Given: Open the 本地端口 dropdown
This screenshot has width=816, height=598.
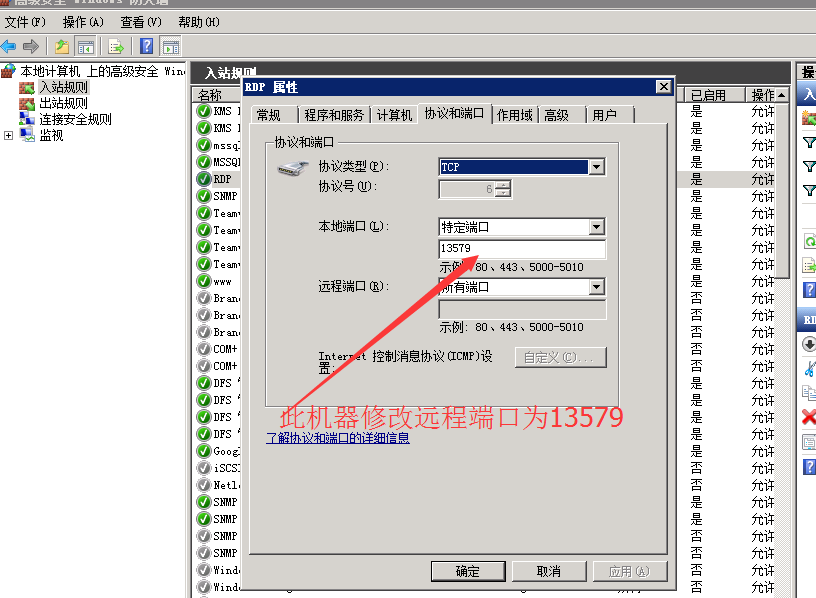Looking at the screenshot, I should tap(596, 227).
